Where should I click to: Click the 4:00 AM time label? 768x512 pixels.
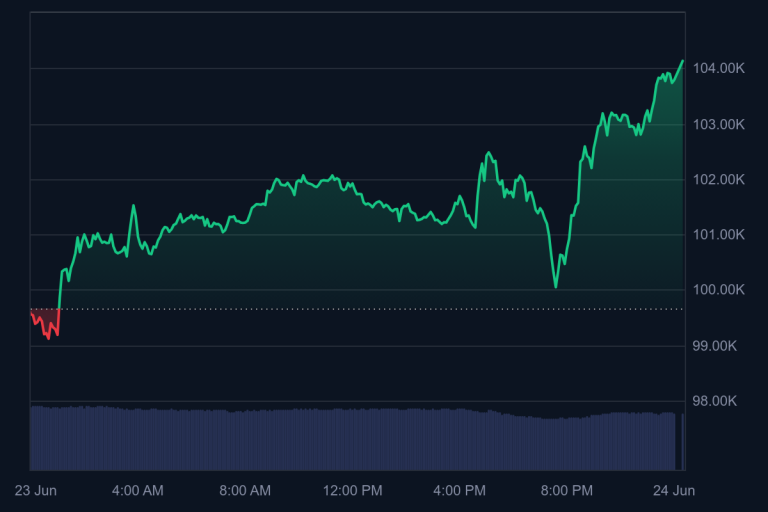pos(137,490)
